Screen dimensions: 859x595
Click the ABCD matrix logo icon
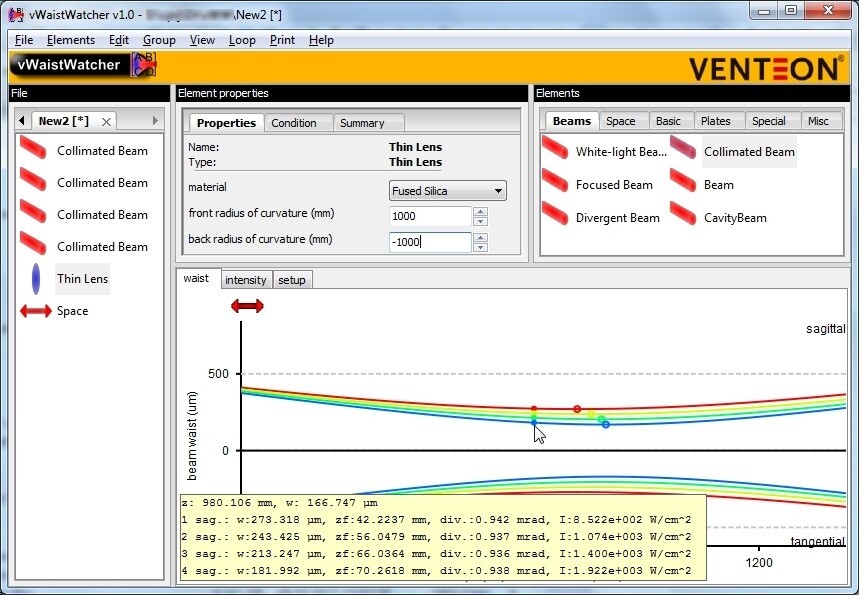[x=144, y=65]
